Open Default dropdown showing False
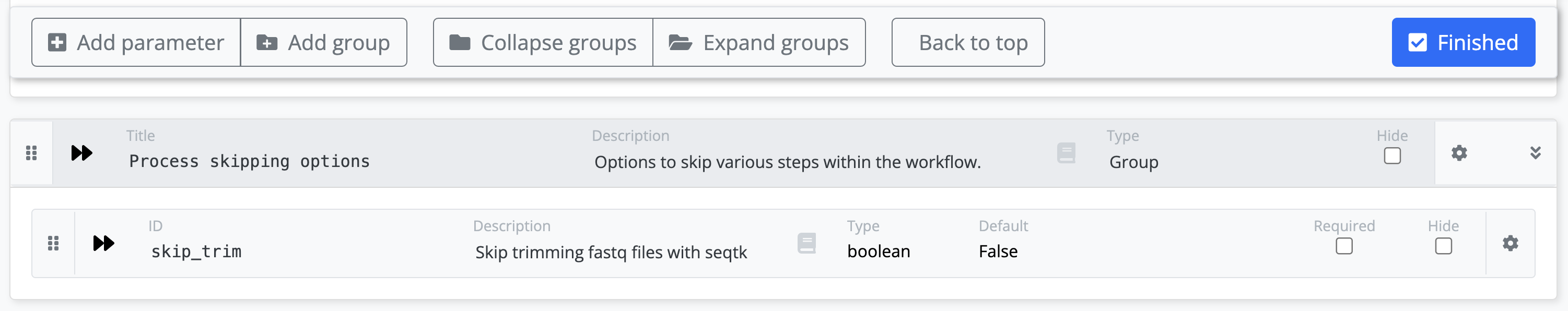The width and height of the screenshot is (1568, 311). (x=998, y=252)
